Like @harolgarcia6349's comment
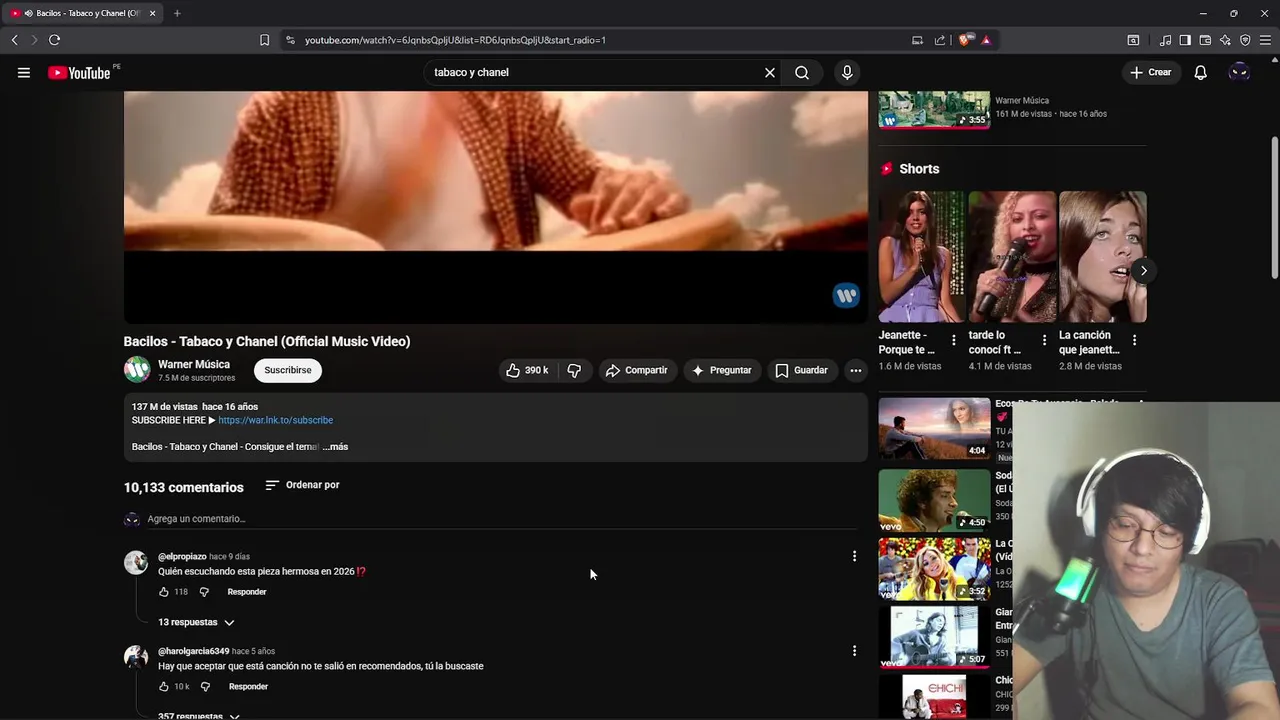 (164, 687)
